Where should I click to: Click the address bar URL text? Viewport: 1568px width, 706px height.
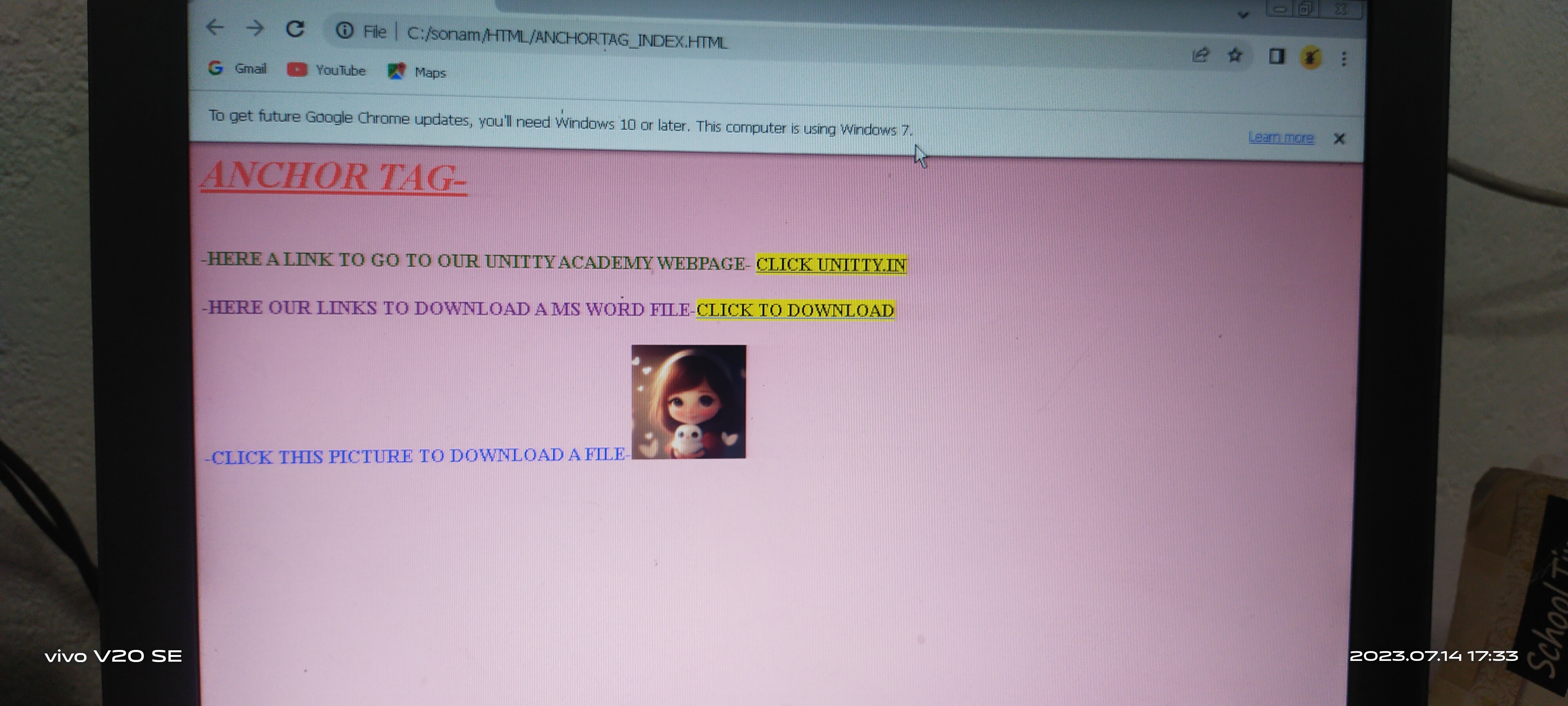click(x=566, y=38)
